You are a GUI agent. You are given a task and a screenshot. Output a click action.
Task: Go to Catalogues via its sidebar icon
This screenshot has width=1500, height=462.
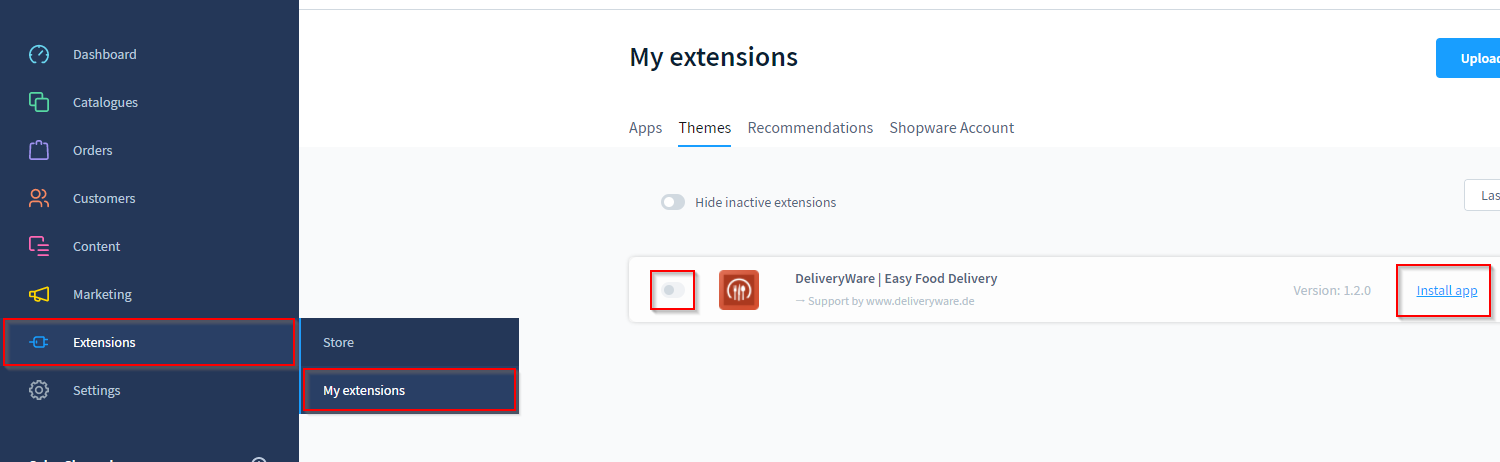click(39, 102)
